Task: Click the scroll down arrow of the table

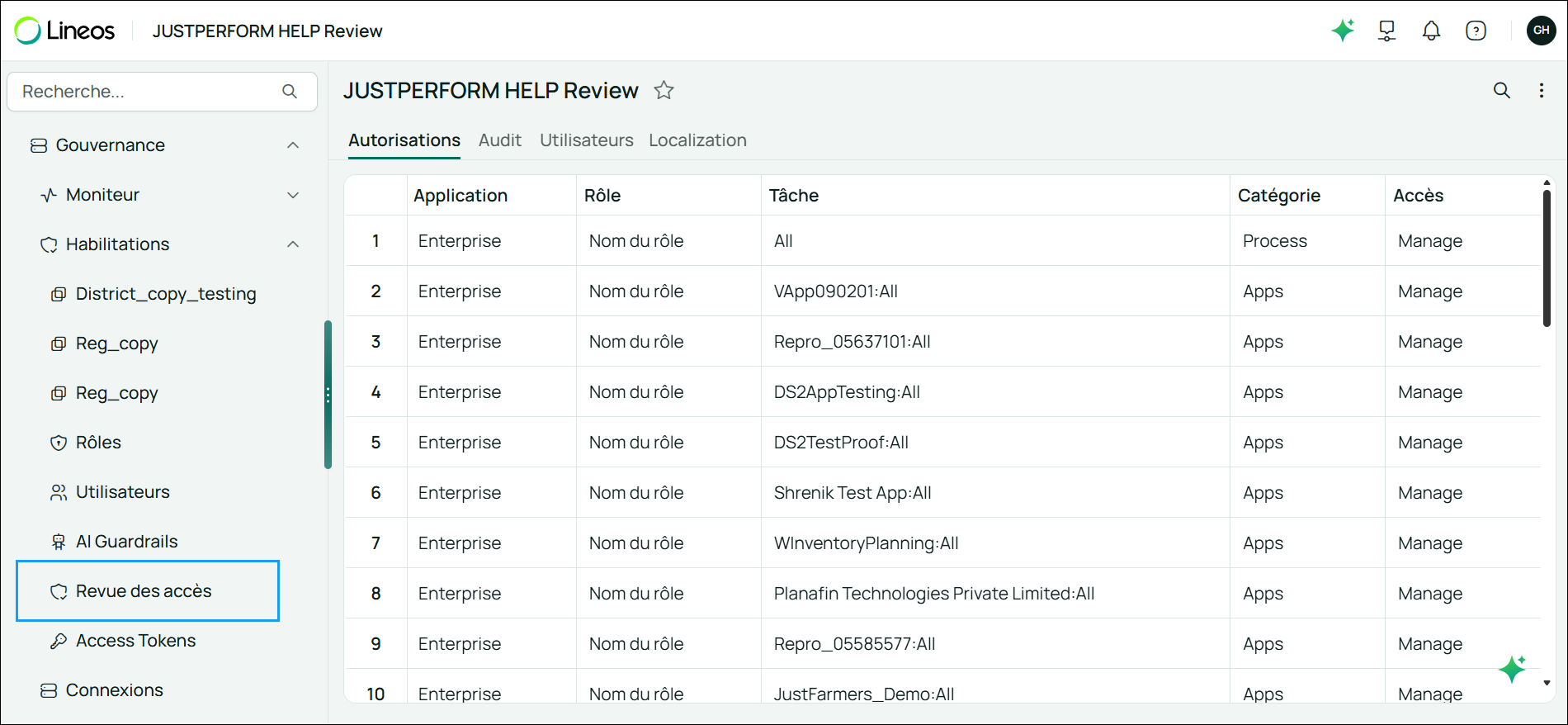Action: tap(1547, 683)
